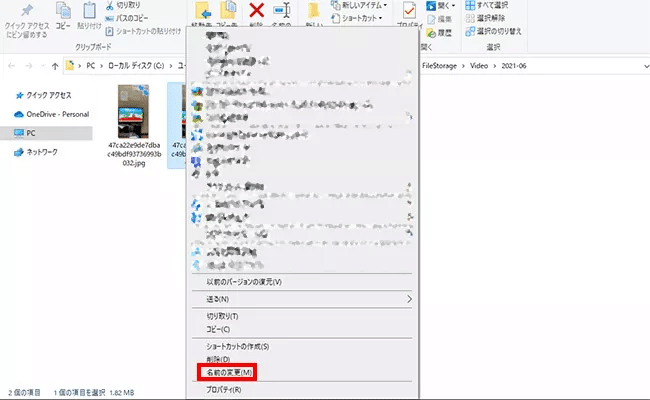Open the 新しいアイテム dropdown
The height and width of the screenshot is (400, 650).
pos(359,5)
